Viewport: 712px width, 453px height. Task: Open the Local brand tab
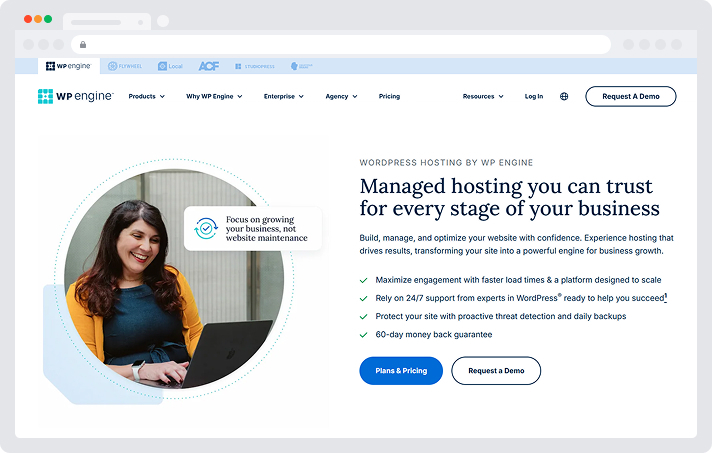pyautogui.click(x=170, y=66)
